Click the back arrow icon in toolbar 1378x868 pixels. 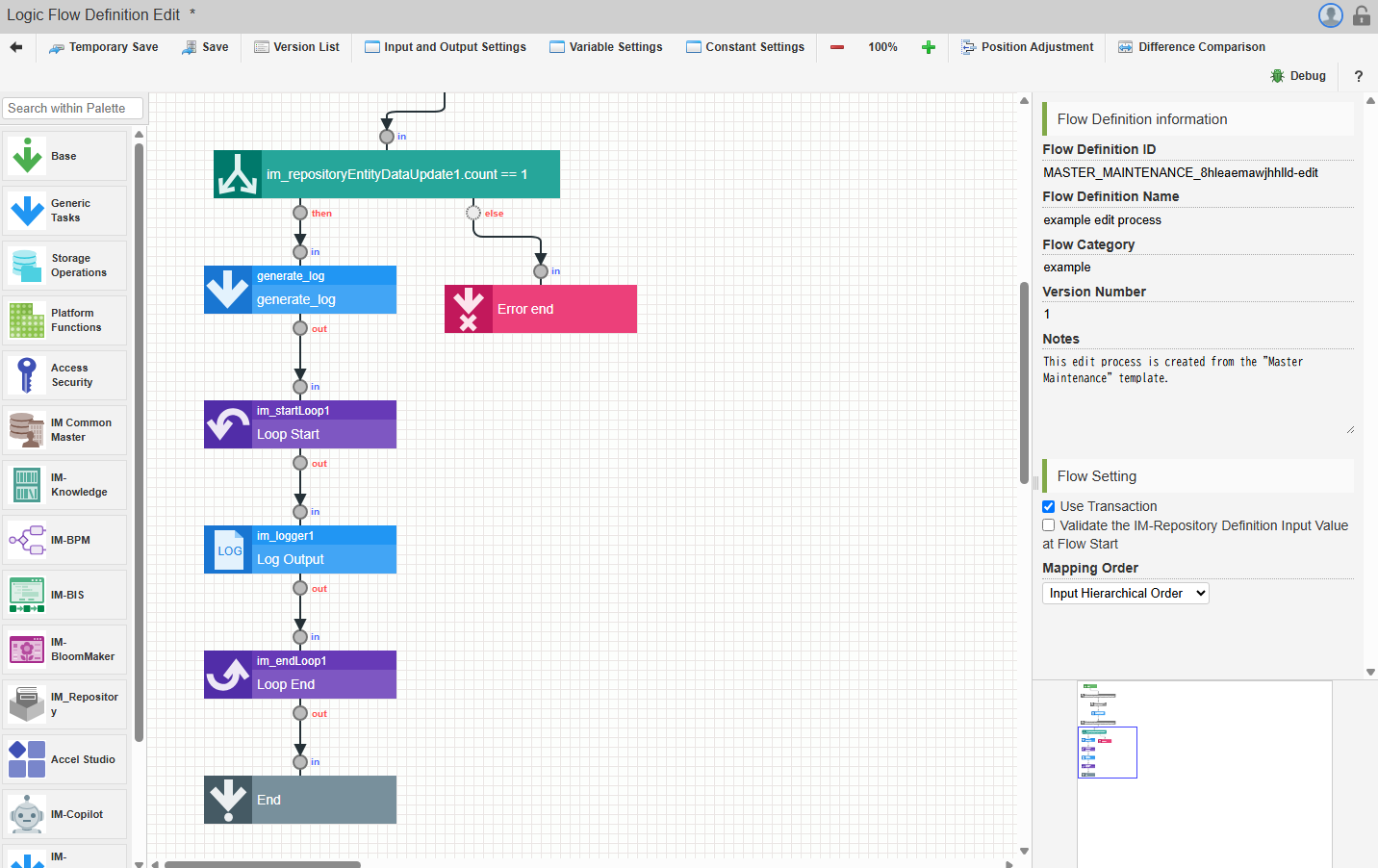pyautogui.click(x=16, y=47)
